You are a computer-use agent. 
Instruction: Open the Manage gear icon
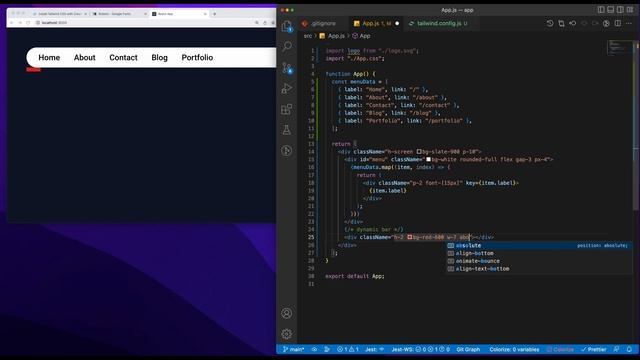(287, 334)
